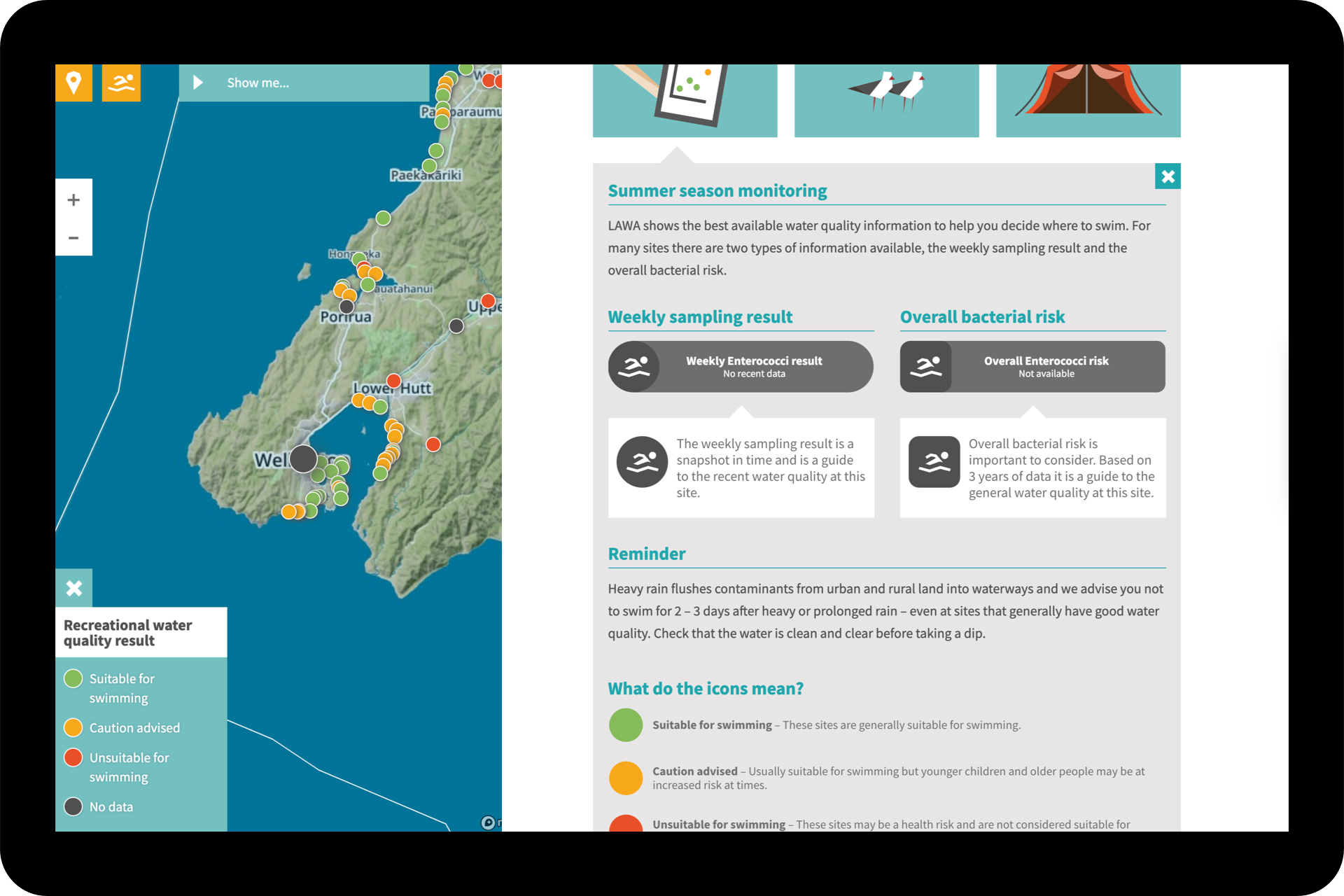Select the orange swimmer icon button

[x=121, y=83]
